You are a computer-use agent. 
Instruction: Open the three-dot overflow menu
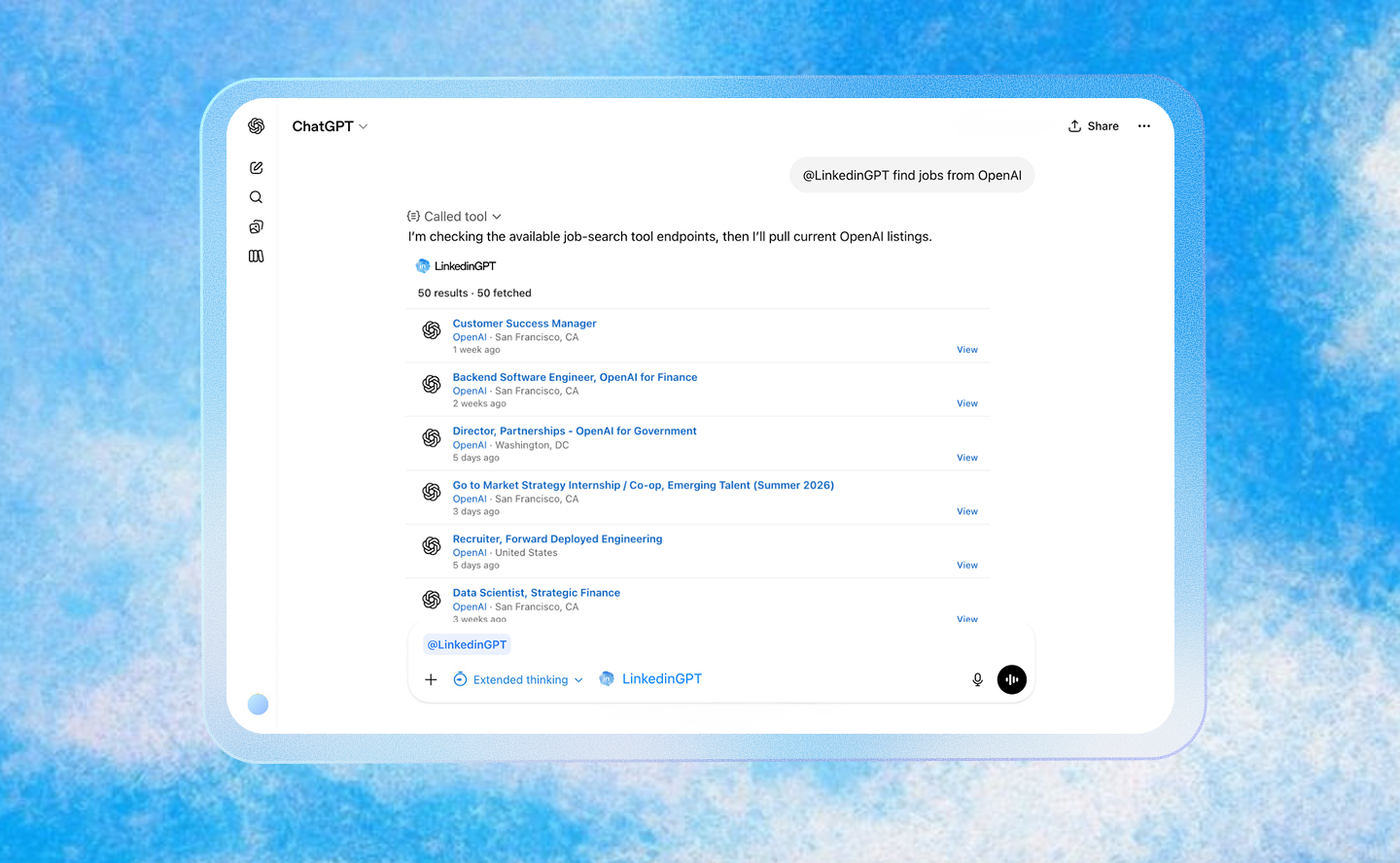(1143, 125)
